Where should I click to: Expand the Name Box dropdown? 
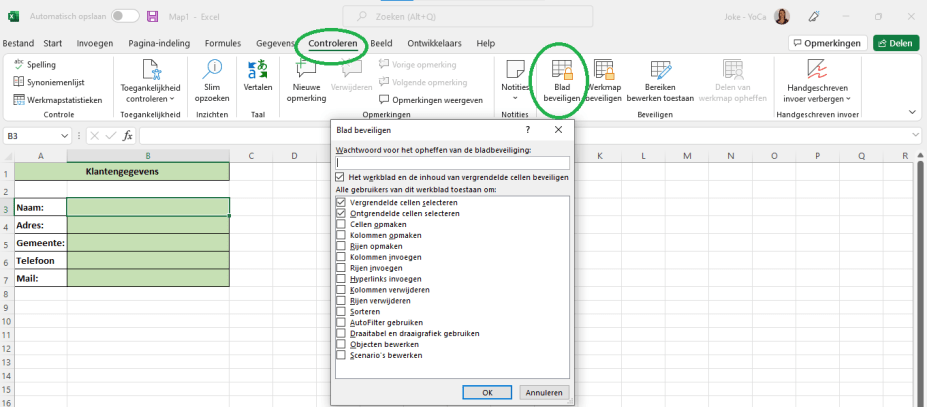[65, 136]
